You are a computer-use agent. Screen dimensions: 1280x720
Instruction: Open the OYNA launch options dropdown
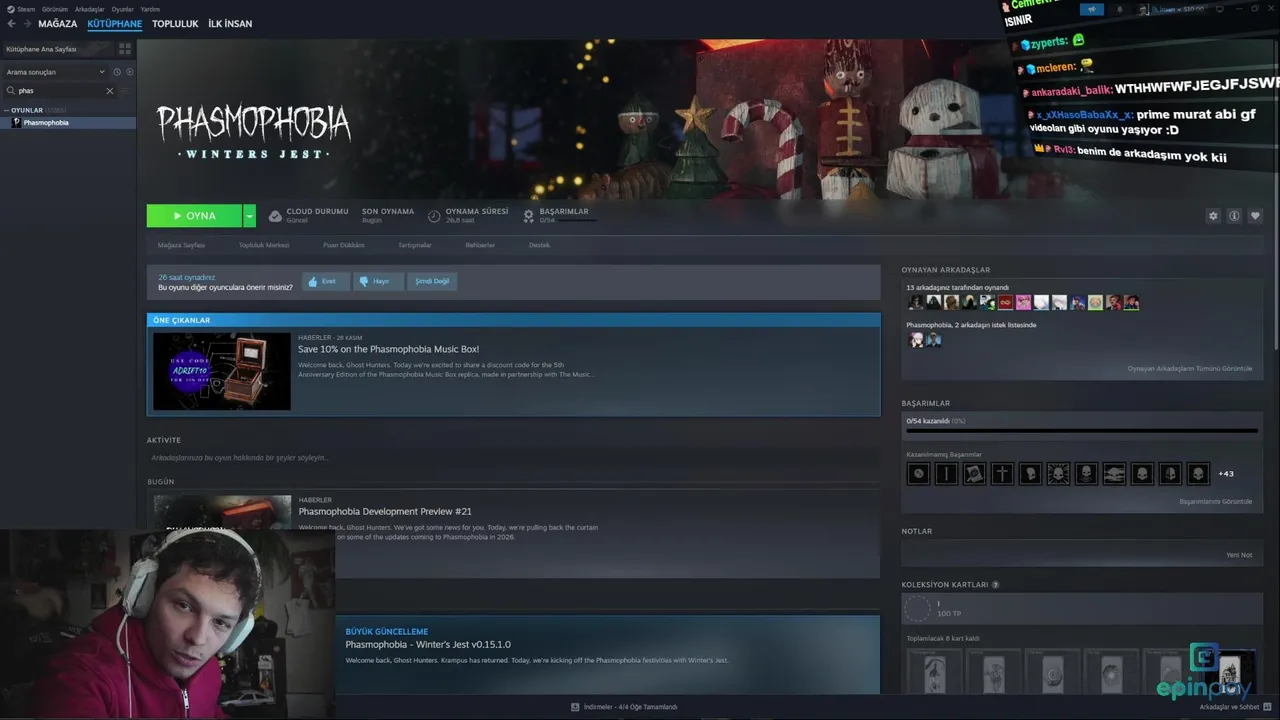pos(249,216)
